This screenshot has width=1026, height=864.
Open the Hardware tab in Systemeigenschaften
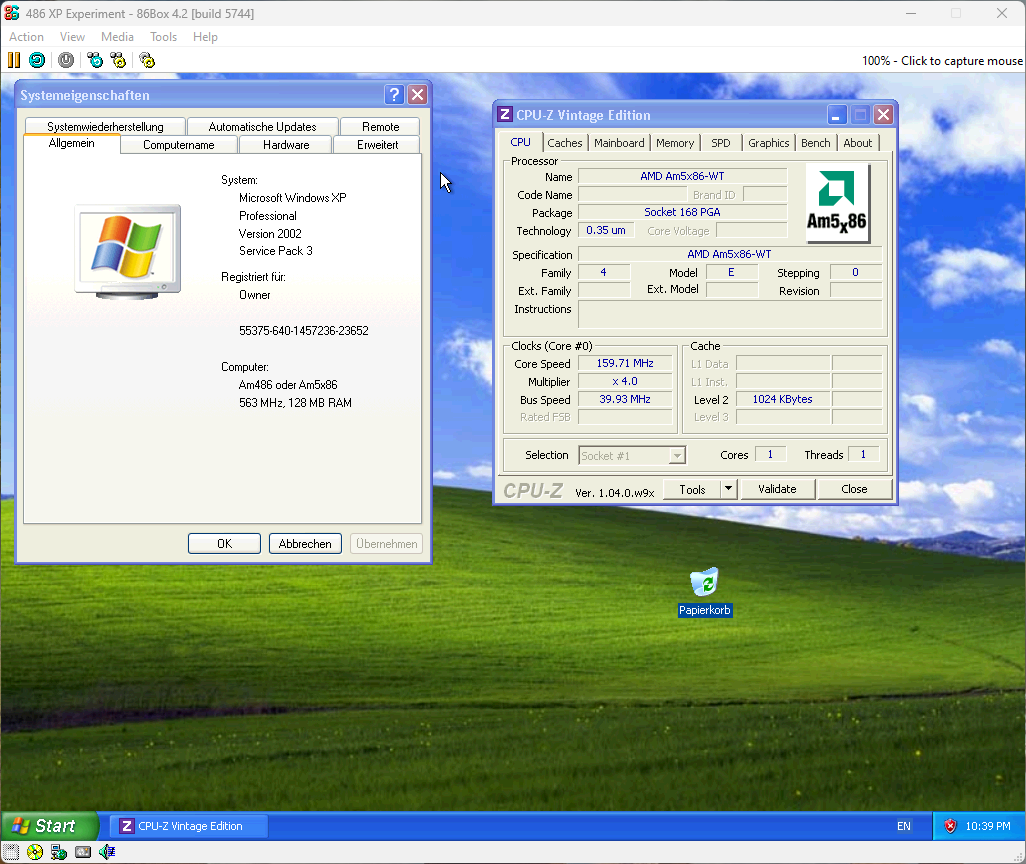tap(285, 144)
